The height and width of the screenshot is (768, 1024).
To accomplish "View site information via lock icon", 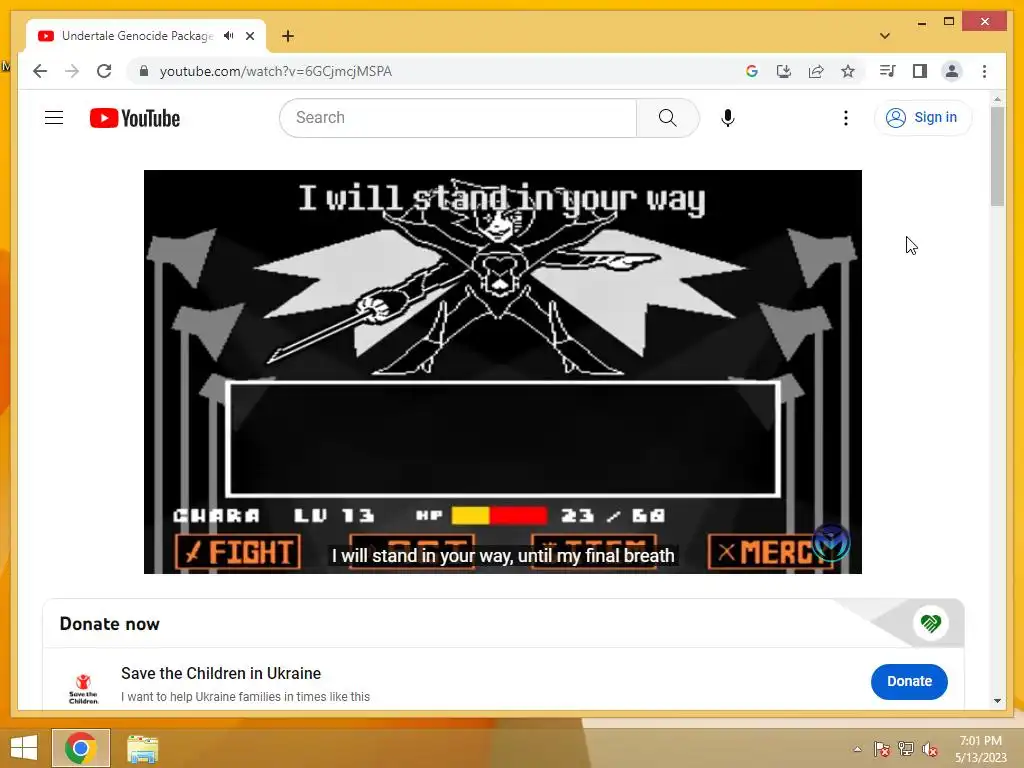I will tap(144, 71).
